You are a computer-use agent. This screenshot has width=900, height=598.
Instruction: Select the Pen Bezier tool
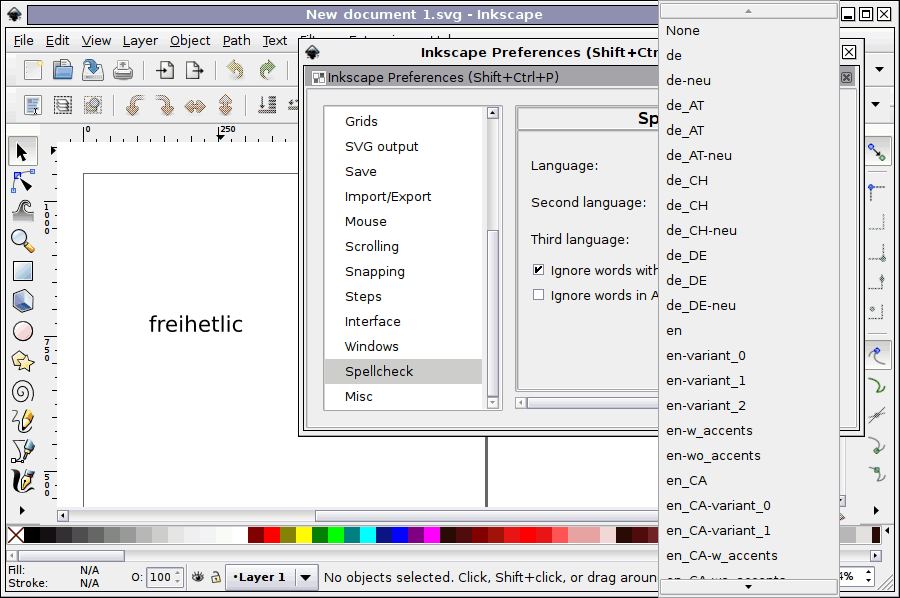[x=22, y=451]
